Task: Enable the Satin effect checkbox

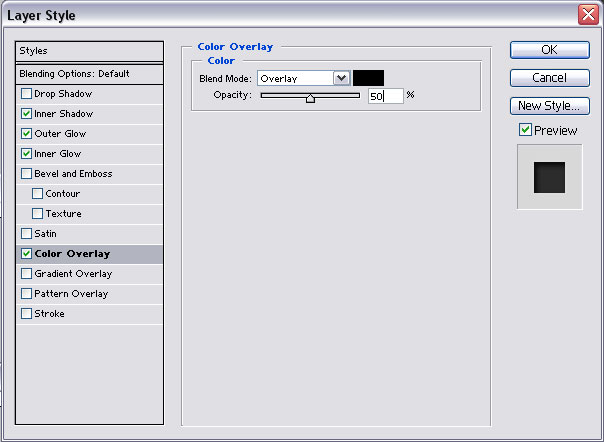Action: [x=26, y=234]
